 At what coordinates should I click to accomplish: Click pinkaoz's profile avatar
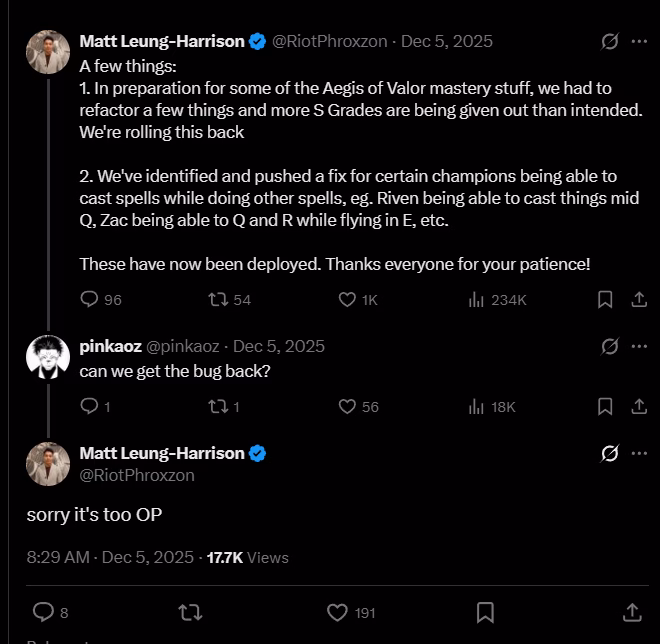47,357
